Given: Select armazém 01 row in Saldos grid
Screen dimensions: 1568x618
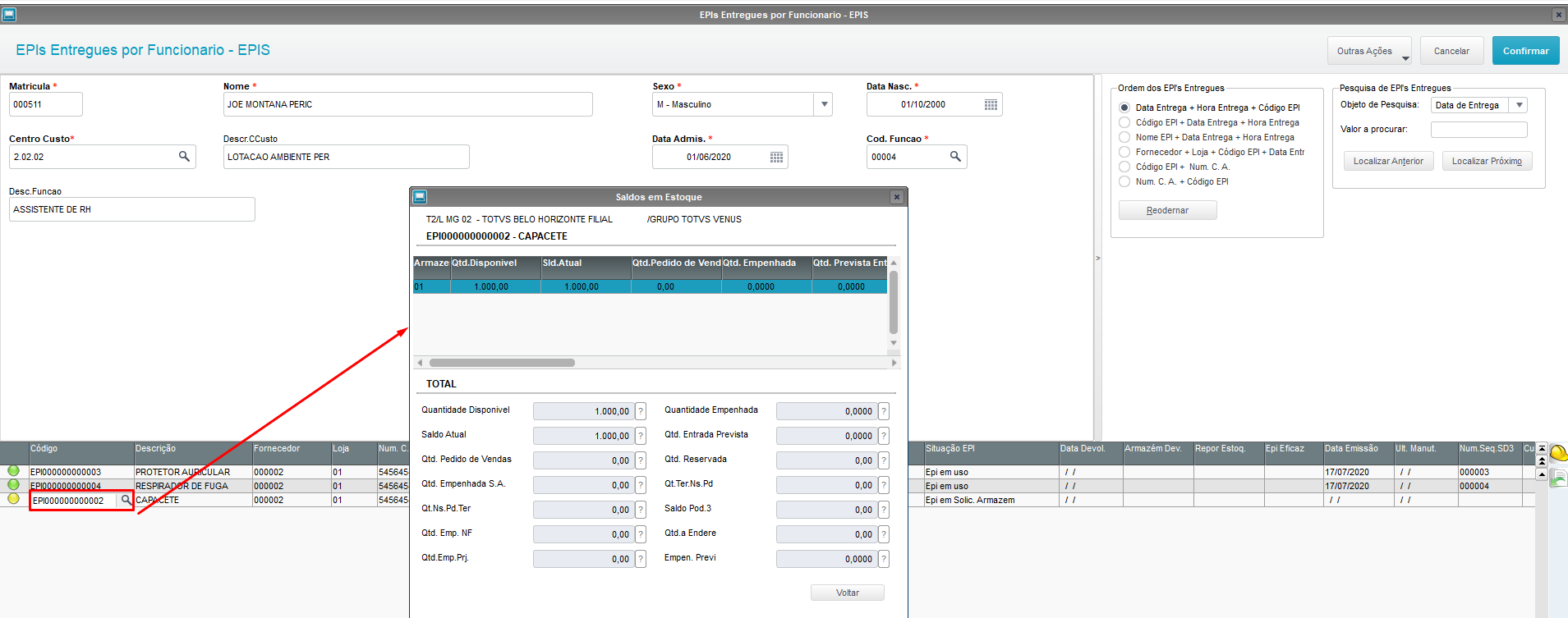Looking at the screenshot, I should click(650, 286).
